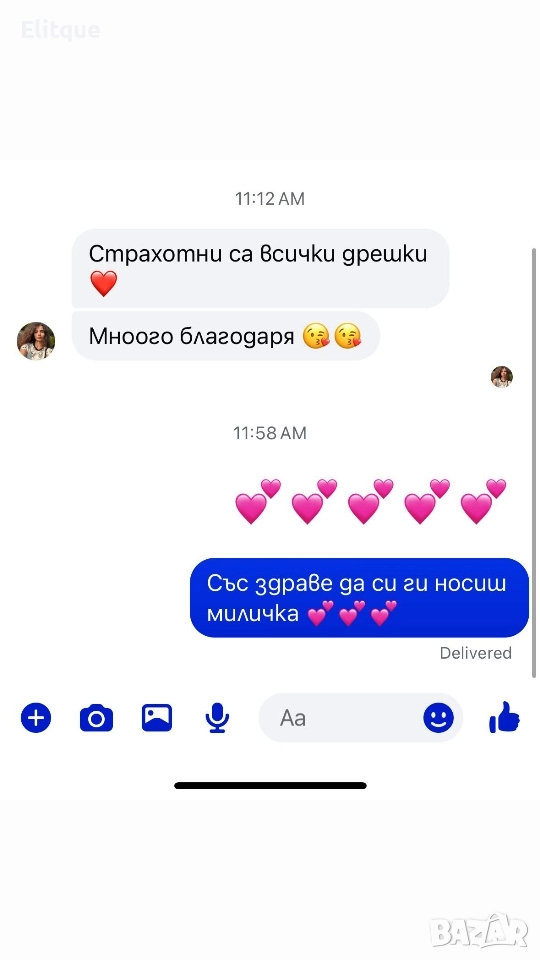This screenshot has width=540, height=960.
Task: Open the emoji picker smiley face
Action: 438,718
